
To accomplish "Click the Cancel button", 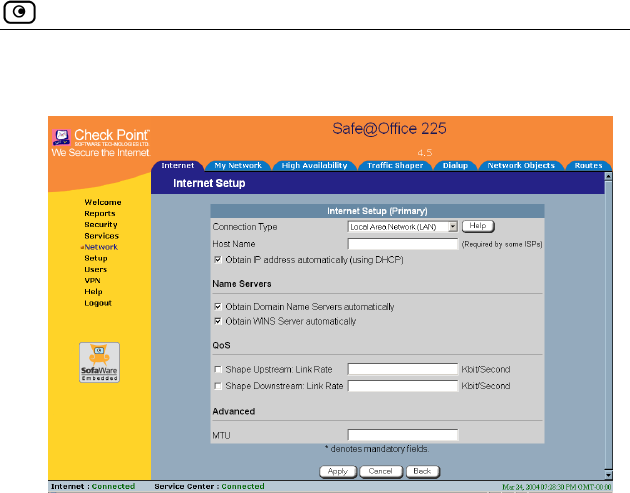I will [380, 471].
